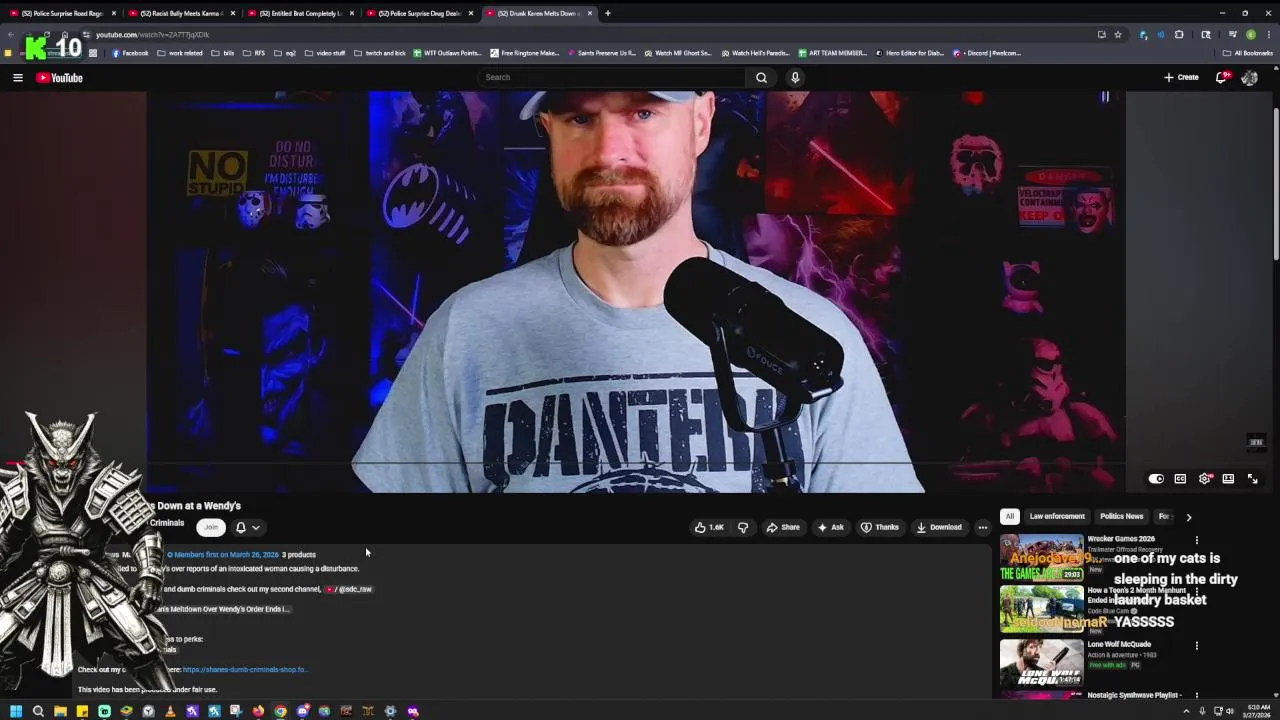The image size is (1280, 720).
Task: Switch to theater mode
Action: click(1228, 479)
